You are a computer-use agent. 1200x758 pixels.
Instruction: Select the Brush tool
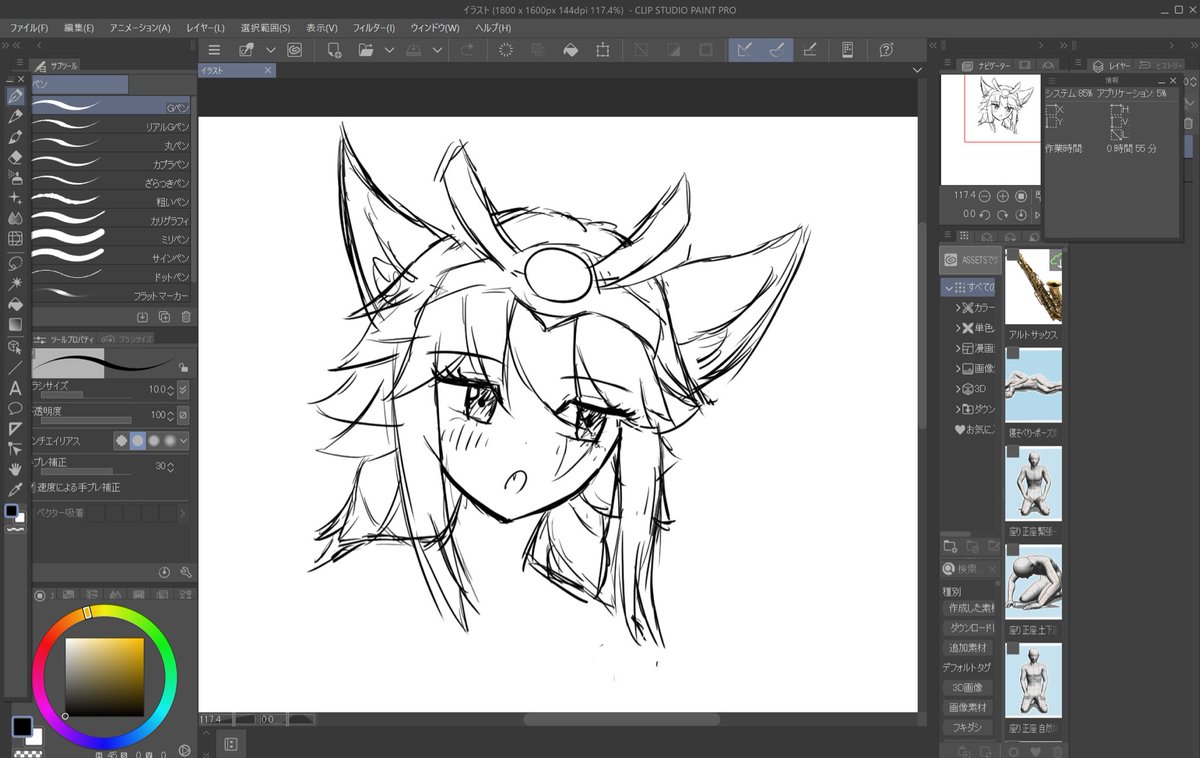pyautogui.click(x=15, y=137)
